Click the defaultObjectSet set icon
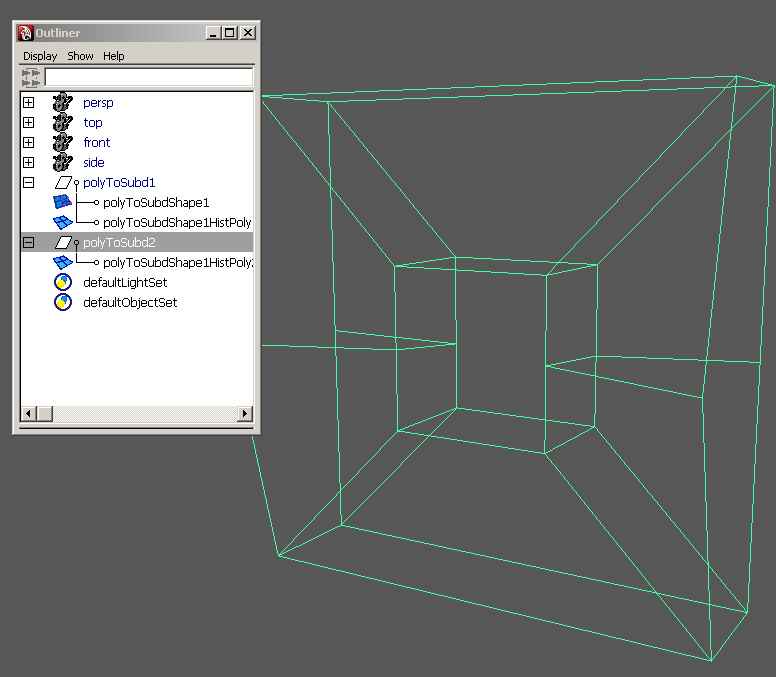 pyautogui.click(x=63, y=302)
